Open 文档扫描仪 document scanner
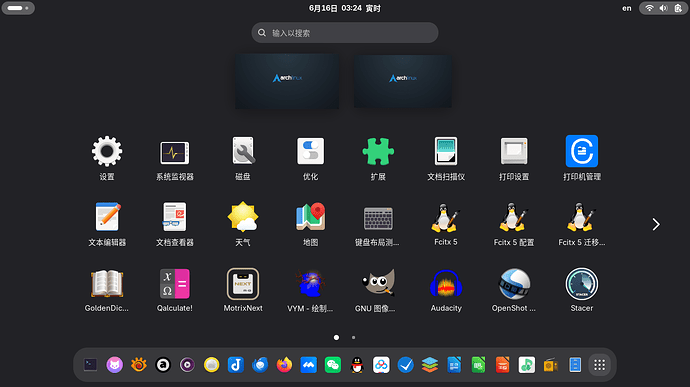The image size is (690, 387). (x=446, y=151)
